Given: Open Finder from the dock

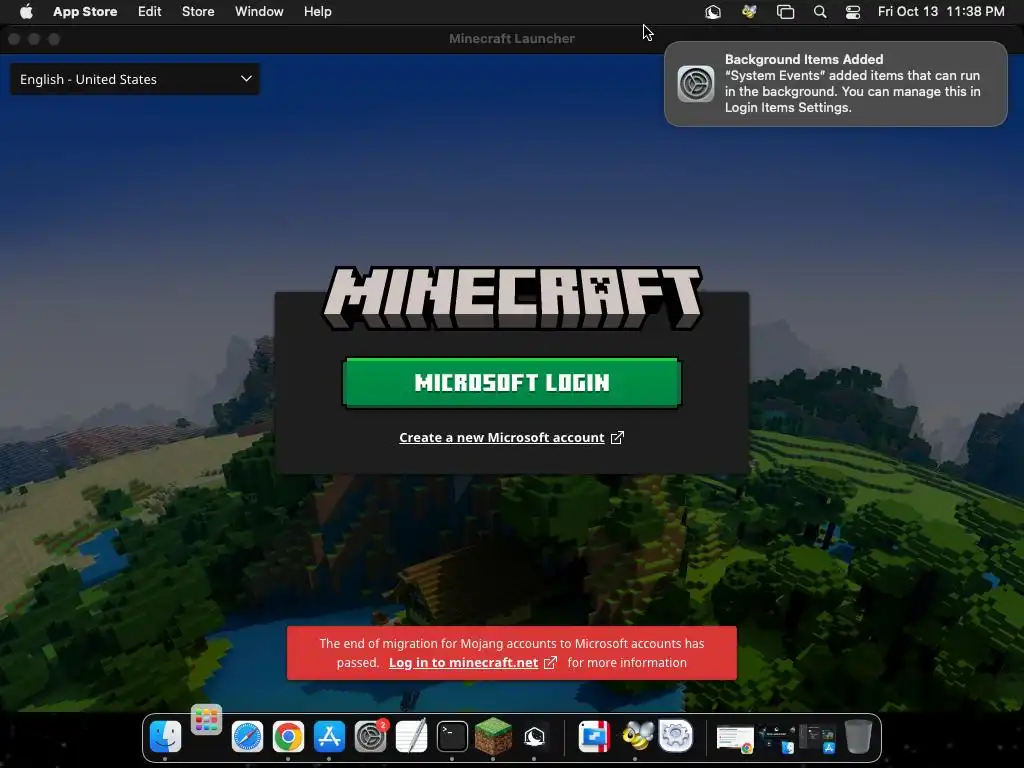Looking at the screenshot, I should tap(165, 737).
